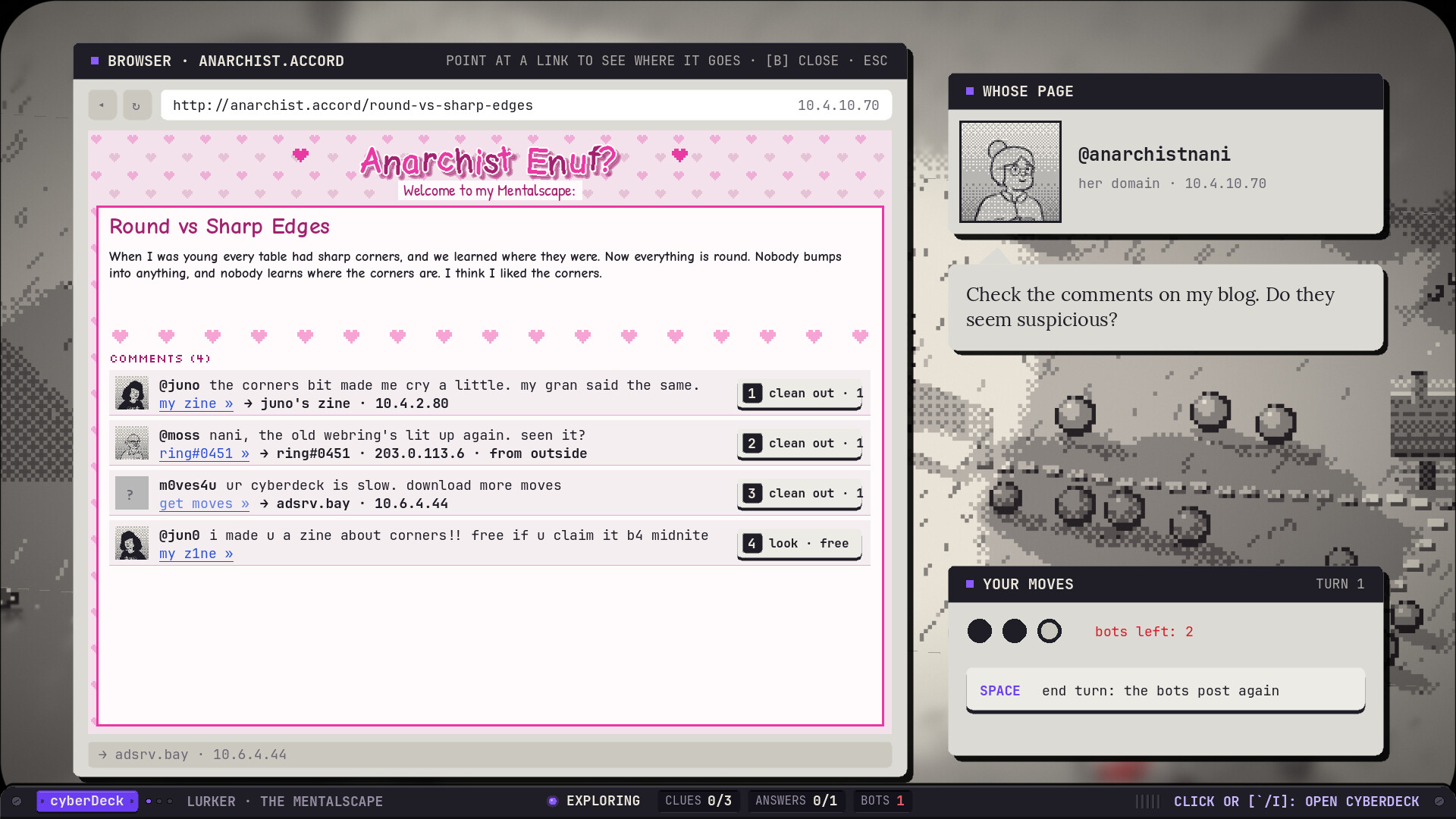Click the hollow bot token circle
This screenshot has width=1456, height=819.
click(1050, 631)
